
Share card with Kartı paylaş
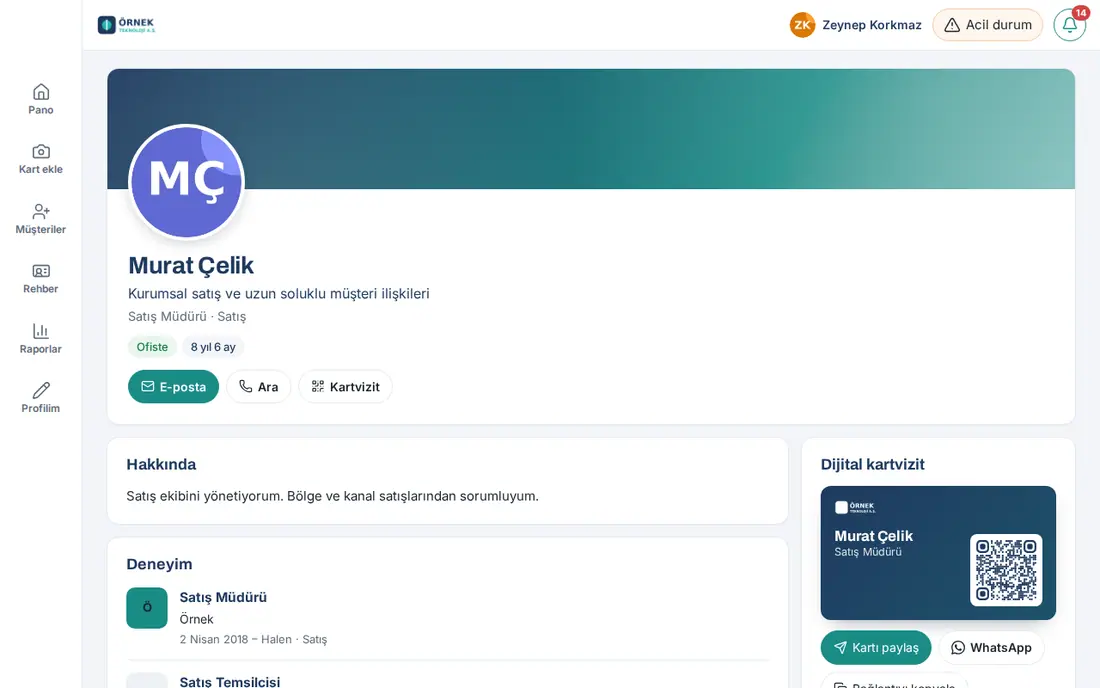876,647
